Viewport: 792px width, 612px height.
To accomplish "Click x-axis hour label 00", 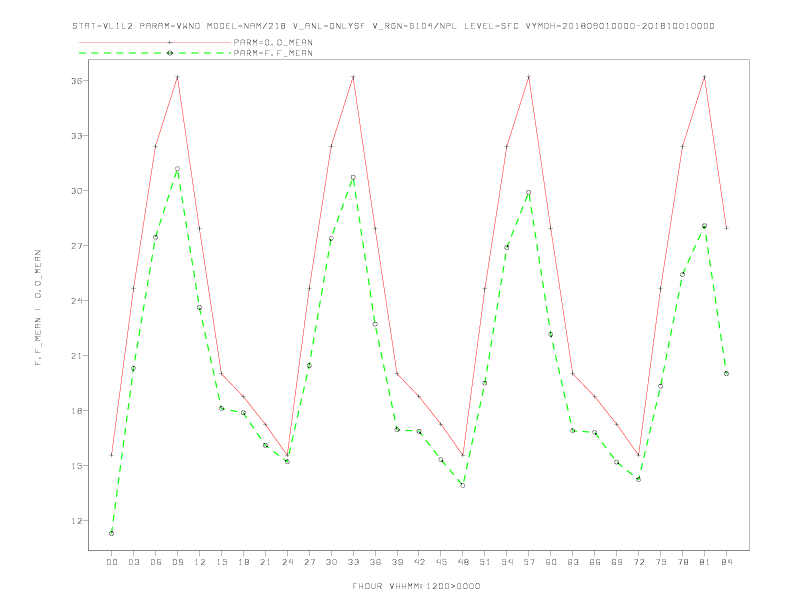I will click(112, 562).
